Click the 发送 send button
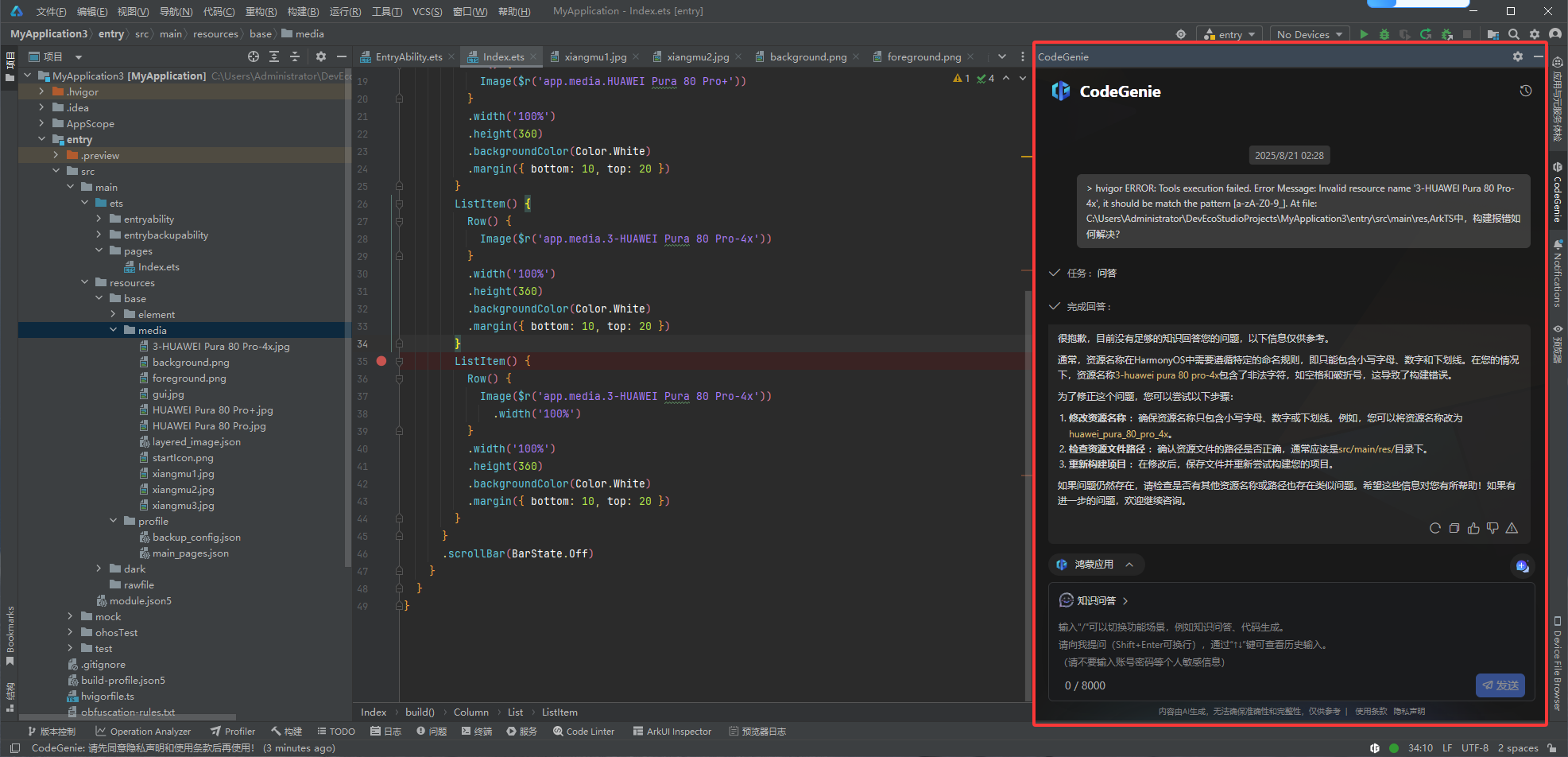 1500,685
